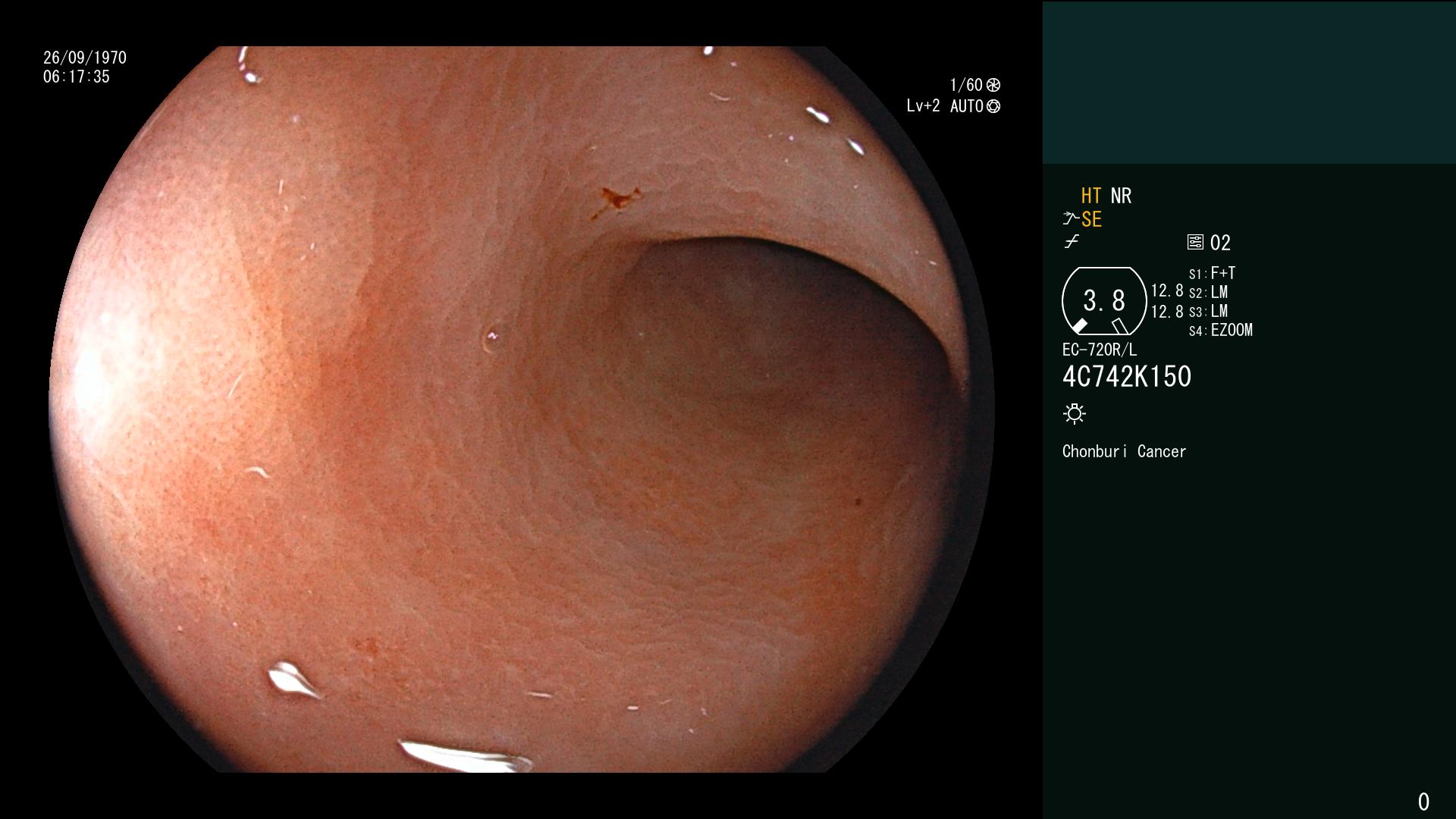Click the S2 LM switch assignment

pos(1208,292)
